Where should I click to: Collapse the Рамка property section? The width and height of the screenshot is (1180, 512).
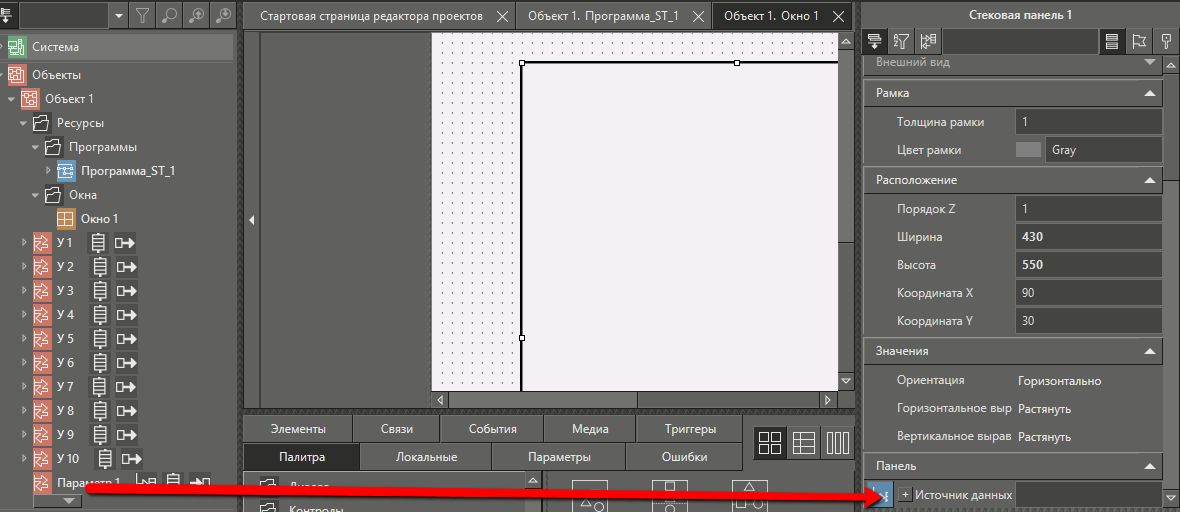coord(1150,93)
